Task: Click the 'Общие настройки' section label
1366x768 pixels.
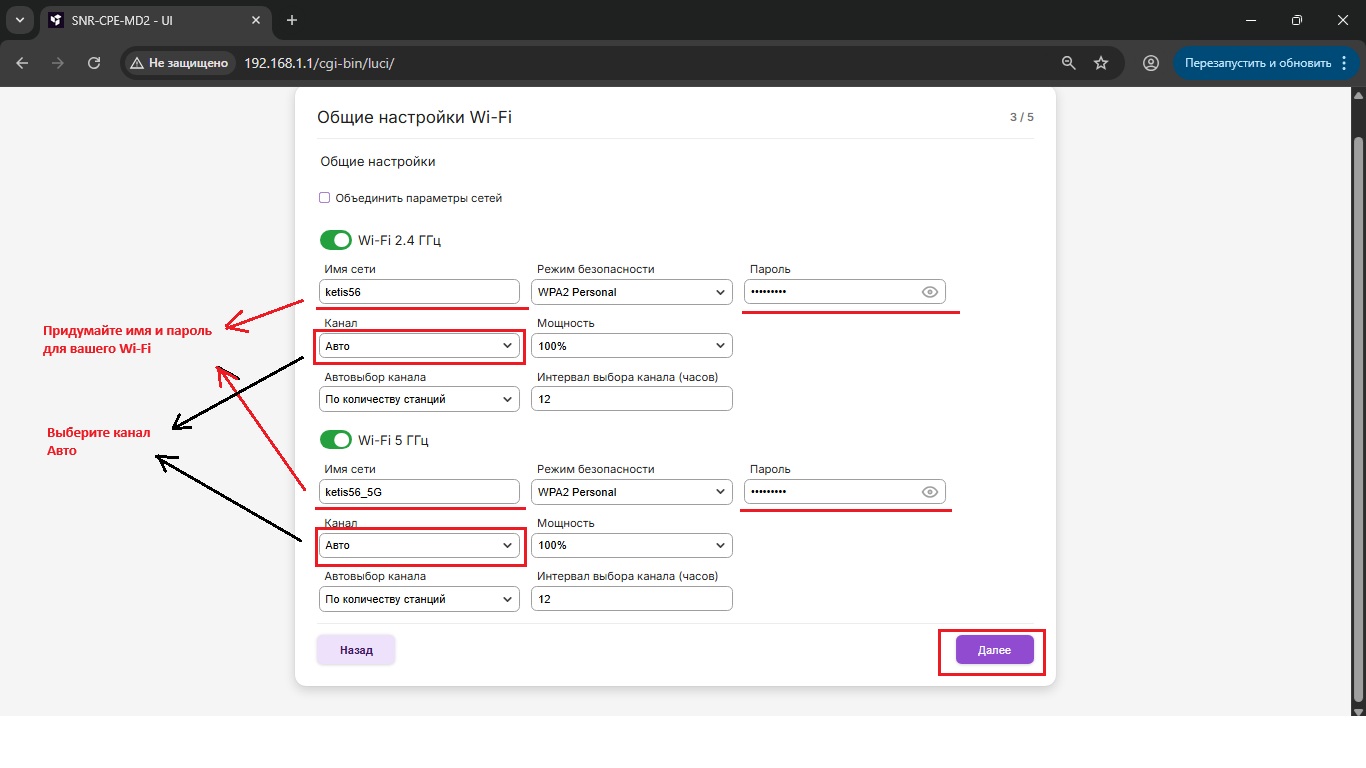Action: coord(377,161)
